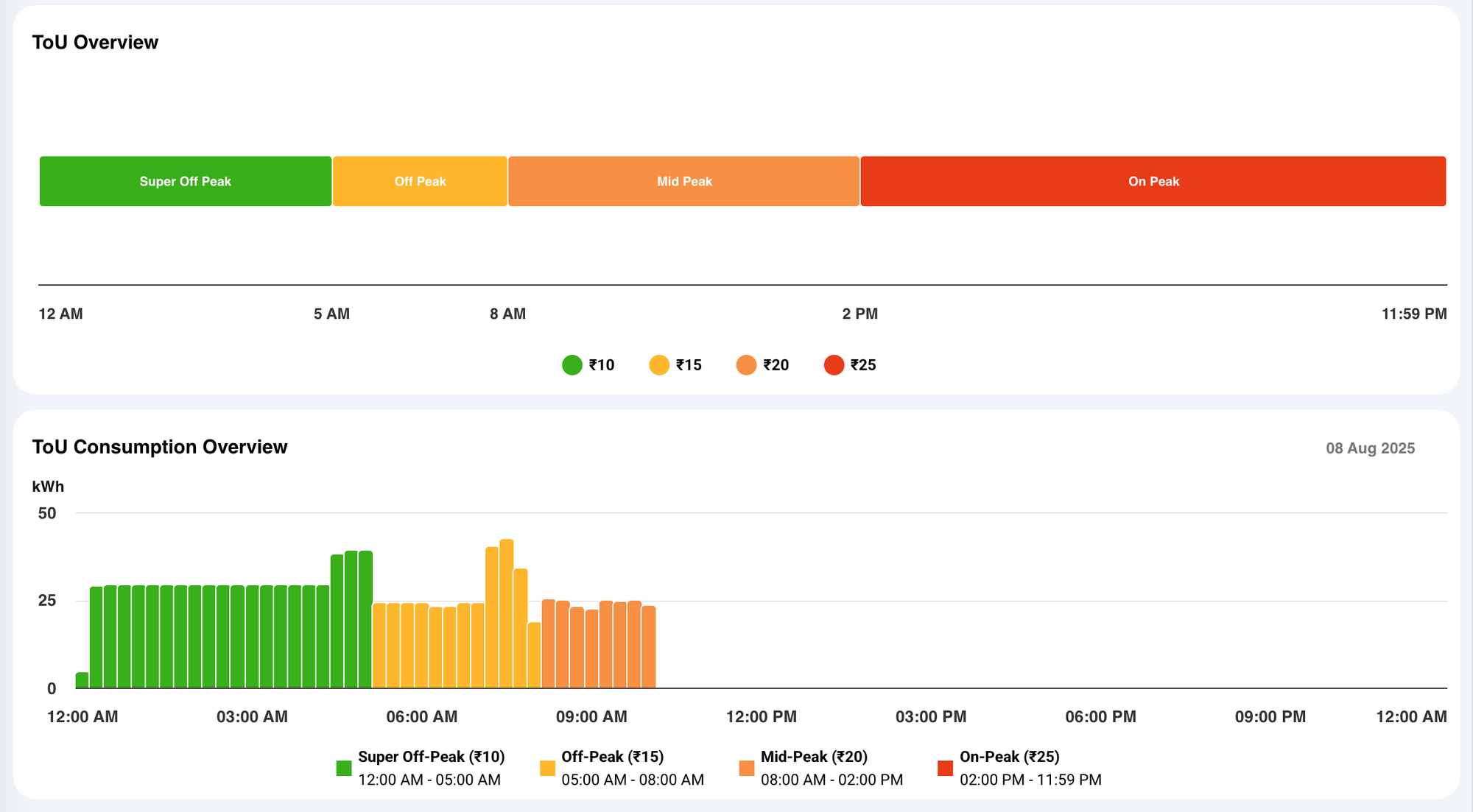This screenshot has width=1473, height=812.
Task: Click the 06:00 AM chart axis label
Action: (x=421, y=716)
